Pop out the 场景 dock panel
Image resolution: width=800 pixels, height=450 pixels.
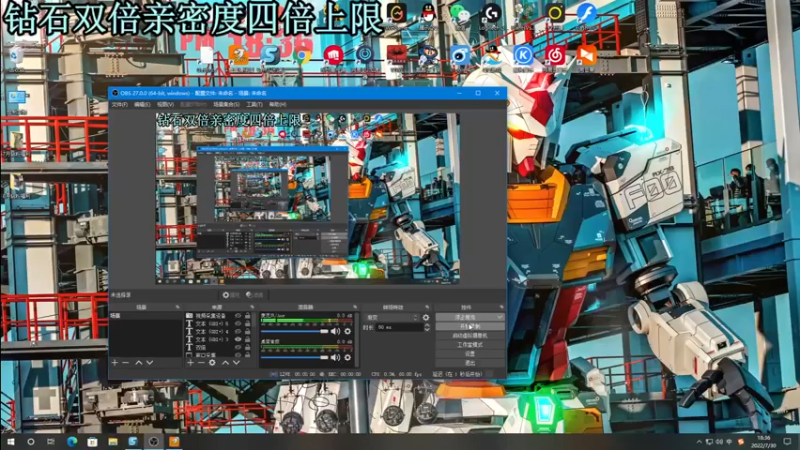pos(177,307)
